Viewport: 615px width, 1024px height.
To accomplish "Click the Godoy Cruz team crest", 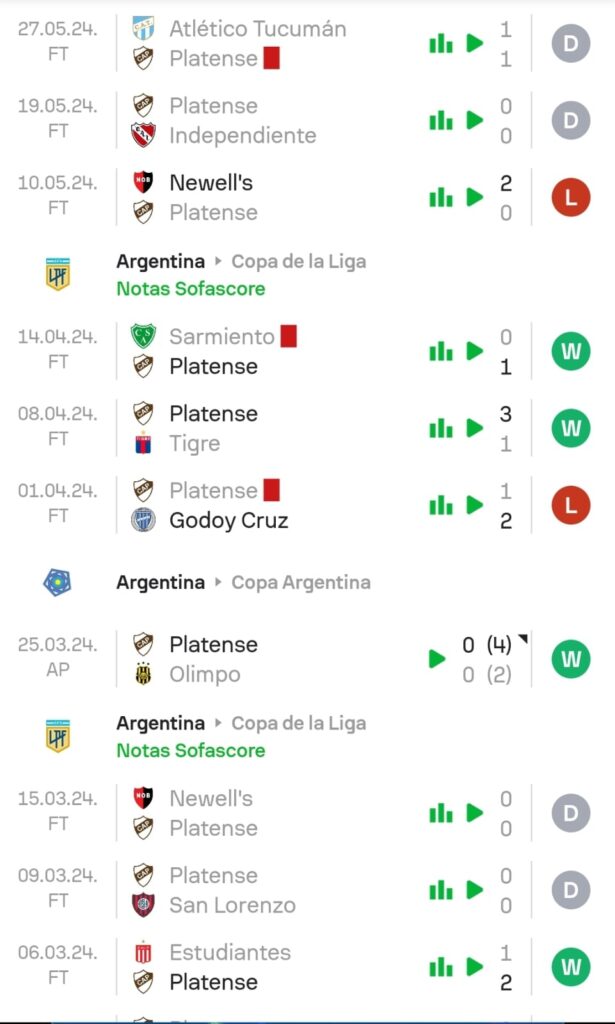I will point(144,520).
